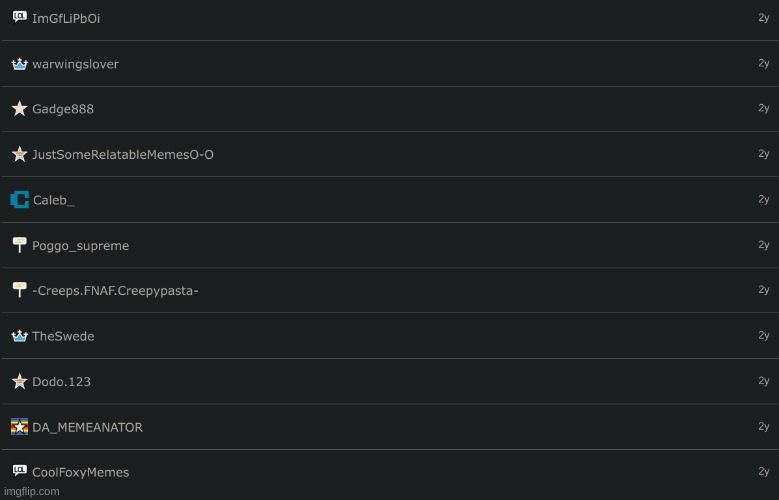Click the blue crown icon beside warwingslover
Image resolution: width=779 pixels, height=500 pixels.
point(19,64)
